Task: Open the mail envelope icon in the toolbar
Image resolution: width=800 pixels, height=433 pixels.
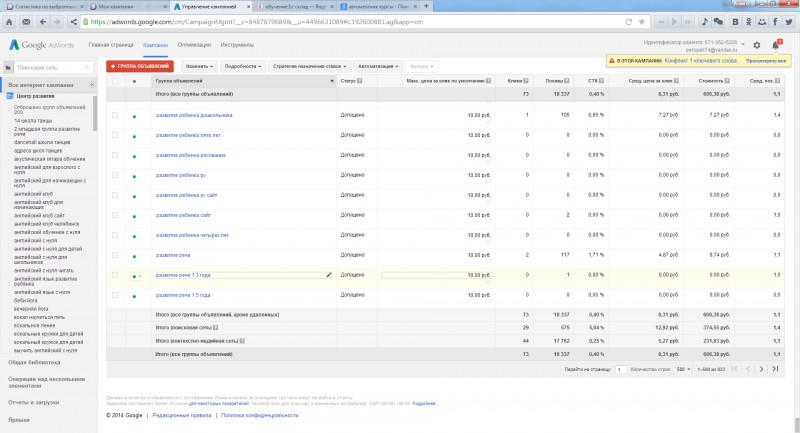Action: (x=26, y=22)
